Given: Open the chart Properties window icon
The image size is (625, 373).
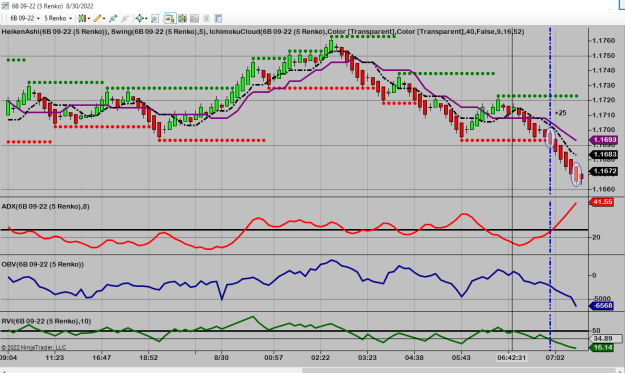Looking at the screenshot, I should coord(218,18).
